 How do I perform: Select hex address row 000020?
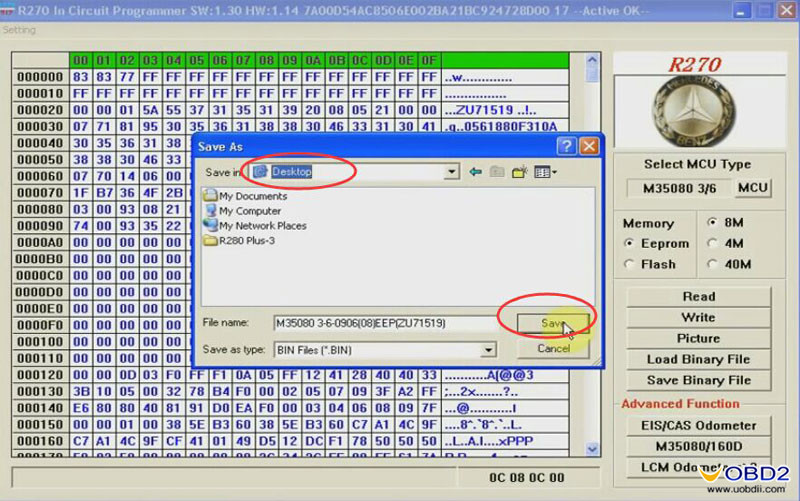click(x=40, y=110)
